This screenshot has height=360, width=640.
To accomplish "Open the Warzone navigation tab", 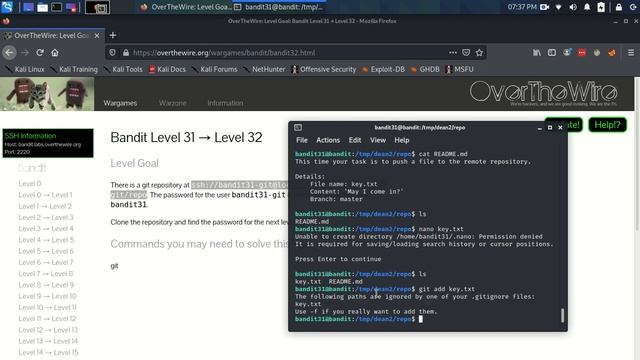I will (x=172, y=103).
